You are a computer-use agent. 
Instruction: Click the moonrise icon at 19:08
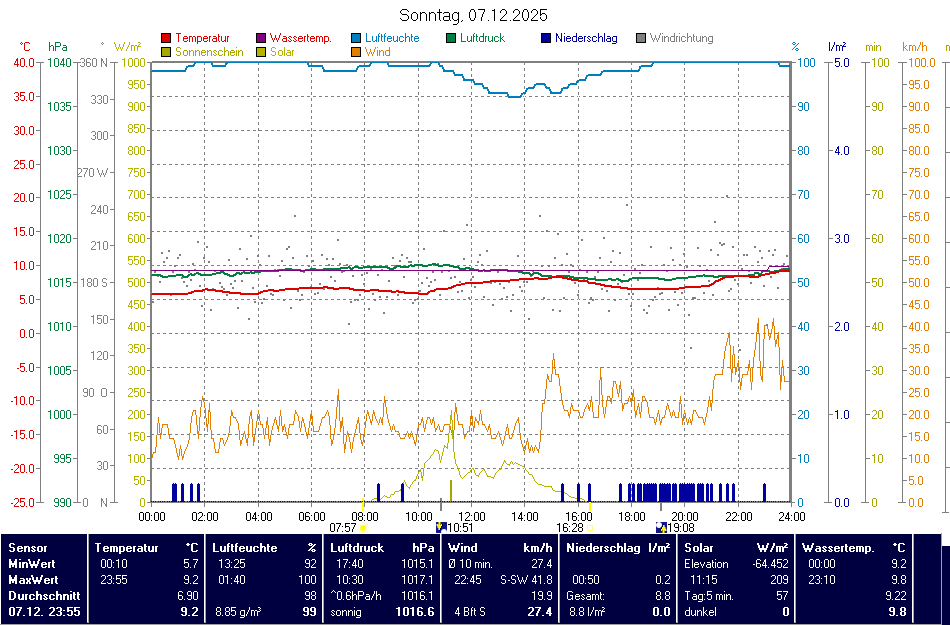661,527
